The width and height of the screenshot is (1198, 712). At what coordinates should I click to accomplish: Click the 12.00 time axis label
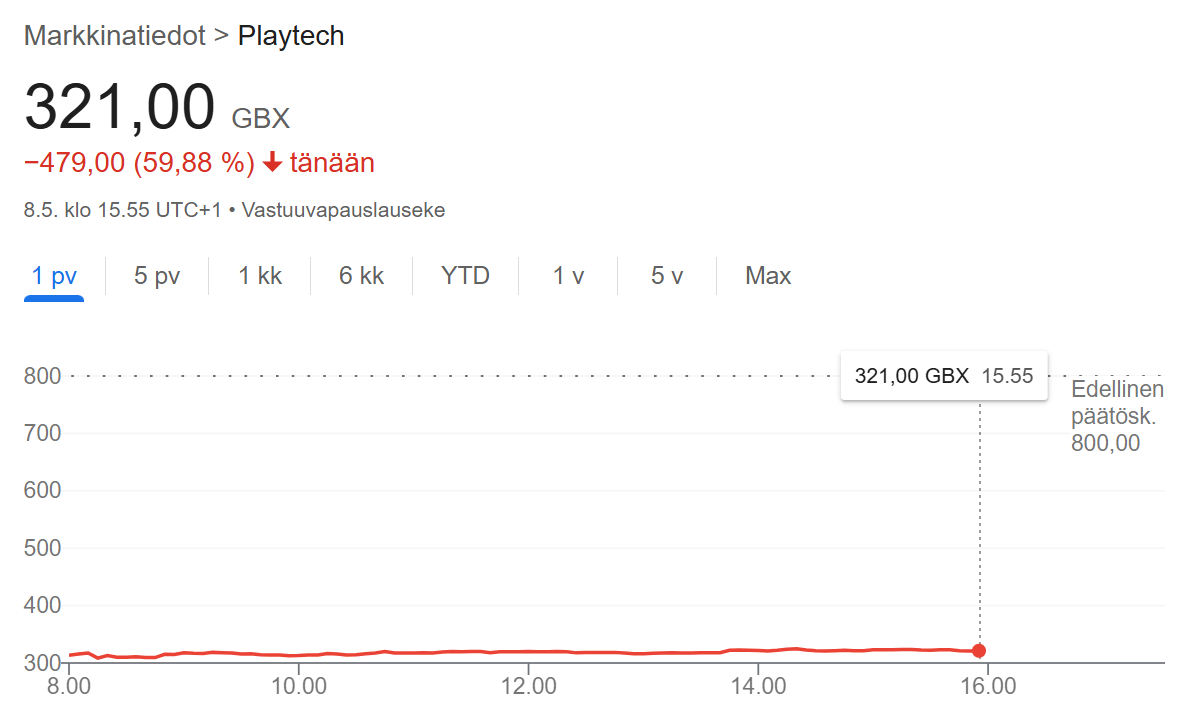click(529, 686)
